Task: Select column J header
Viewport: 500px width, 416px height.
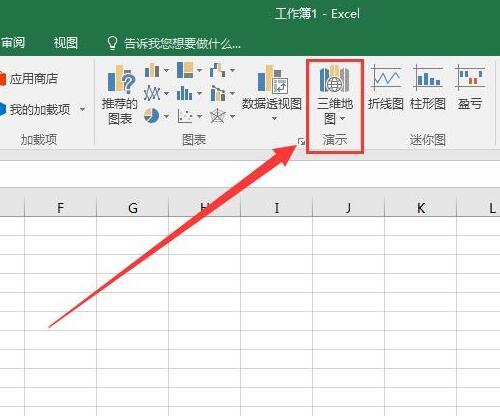Action: pos(349,208)
